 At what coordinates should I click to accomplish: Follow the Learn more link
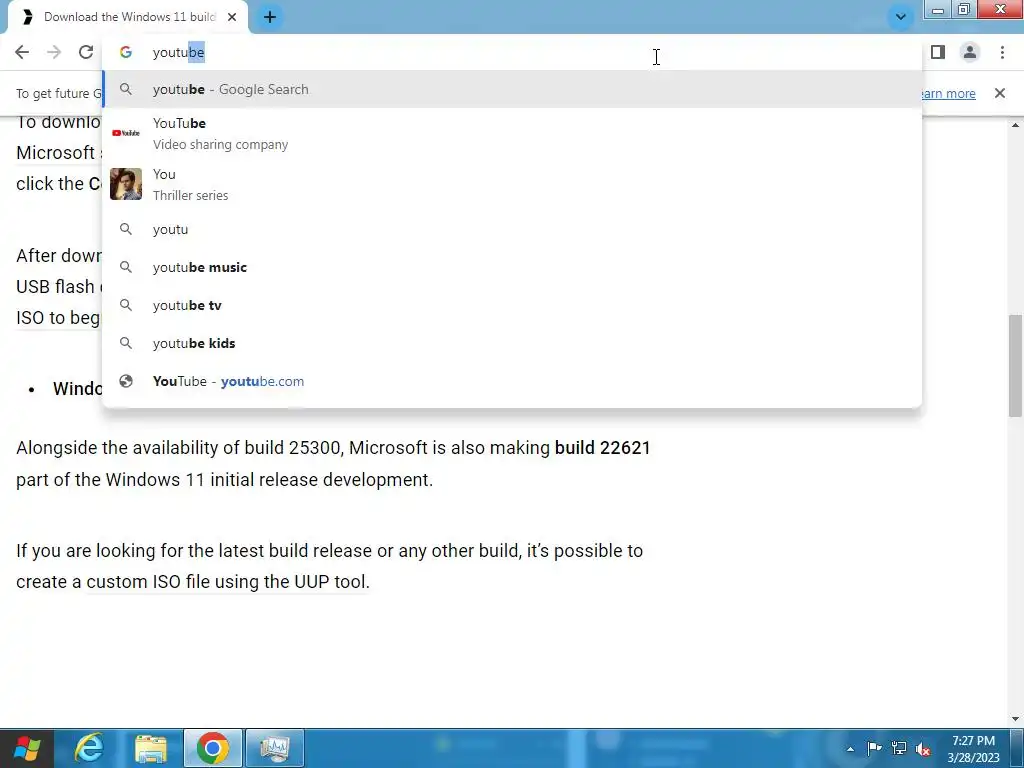tap(947, 93)
